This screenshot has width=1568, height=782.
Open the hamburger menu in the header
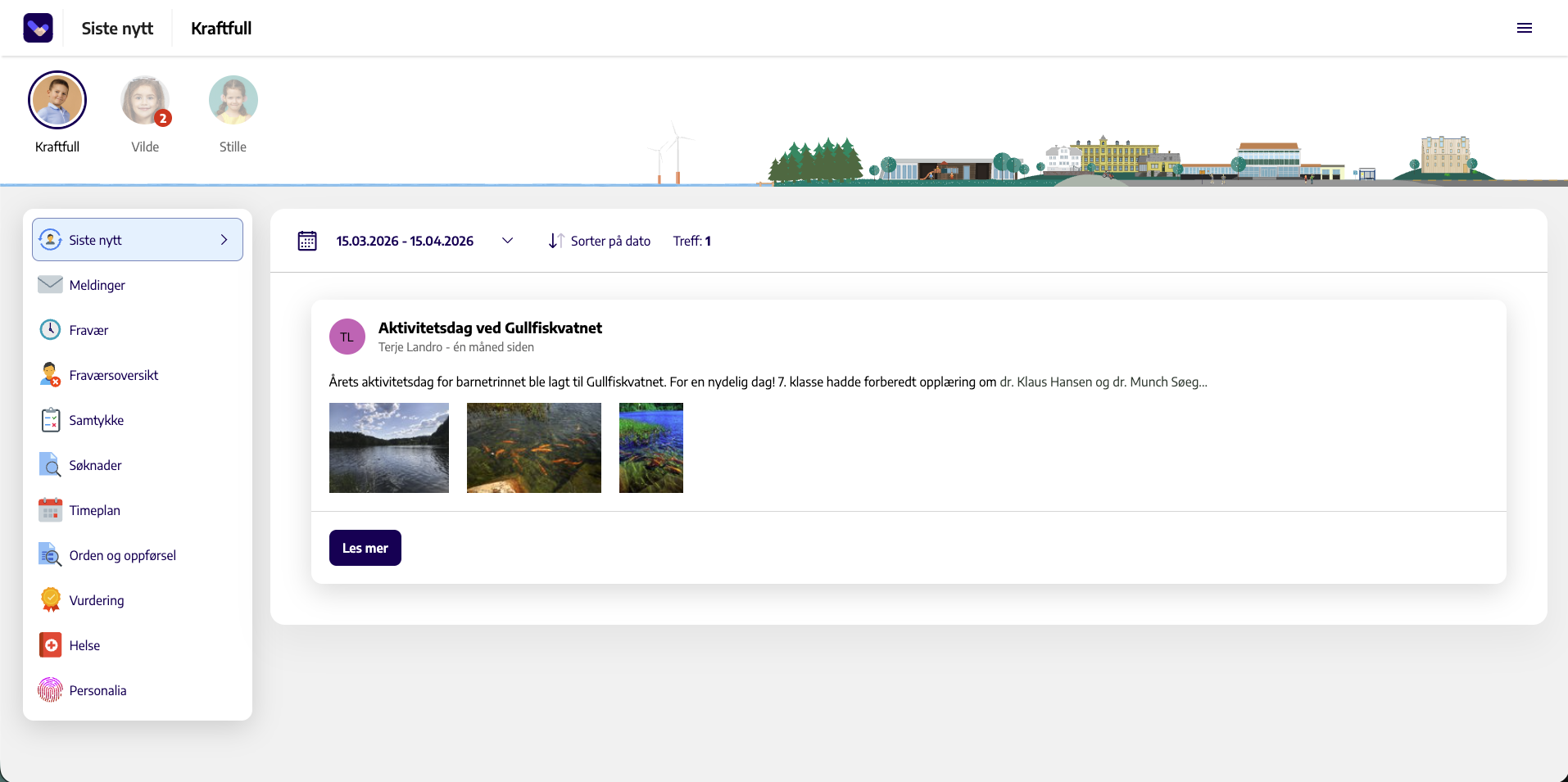[x=1525, y=28]
